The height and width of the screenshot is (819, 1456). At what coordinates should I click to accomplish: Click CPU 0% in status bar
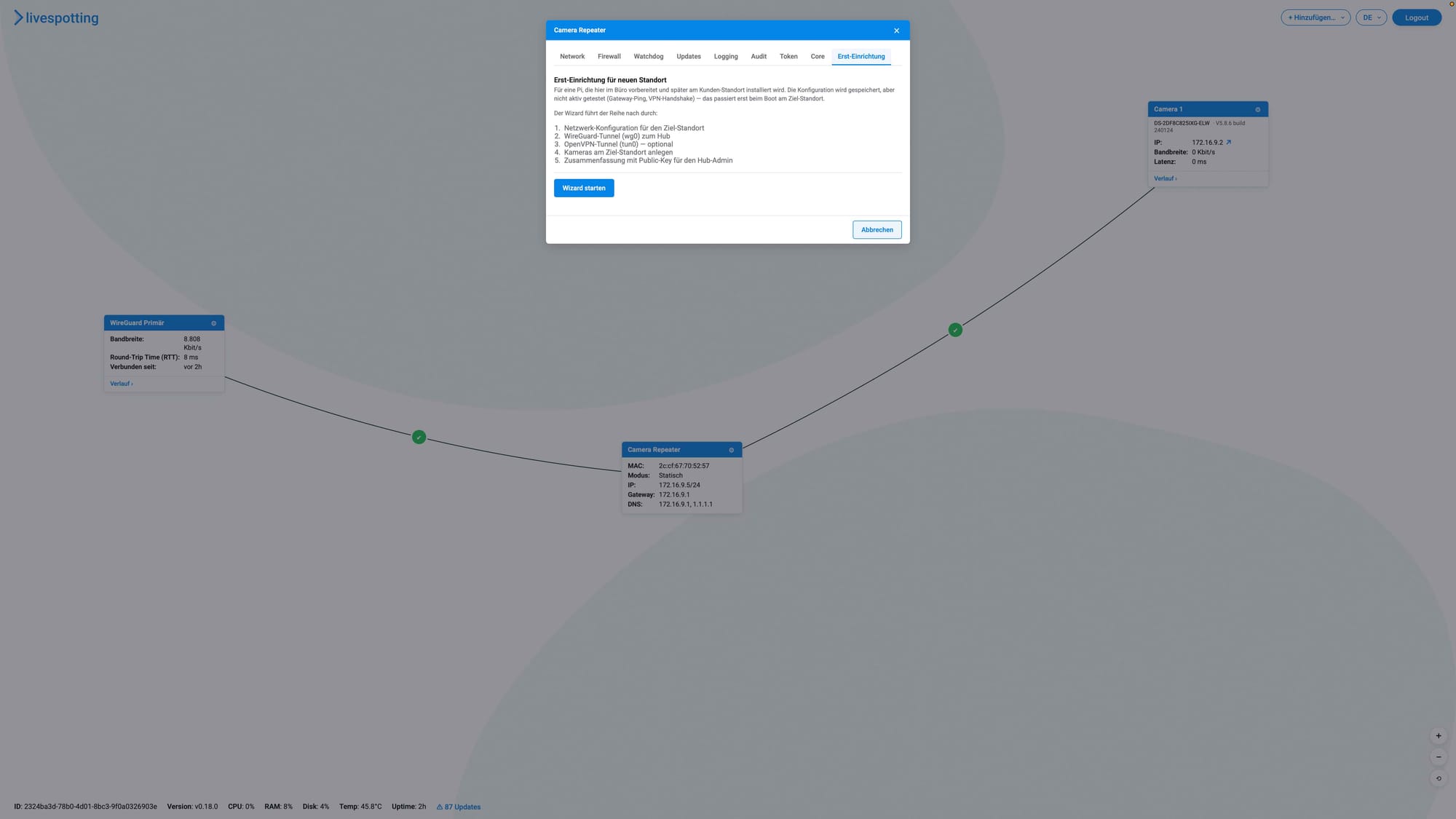coord(241,807)
